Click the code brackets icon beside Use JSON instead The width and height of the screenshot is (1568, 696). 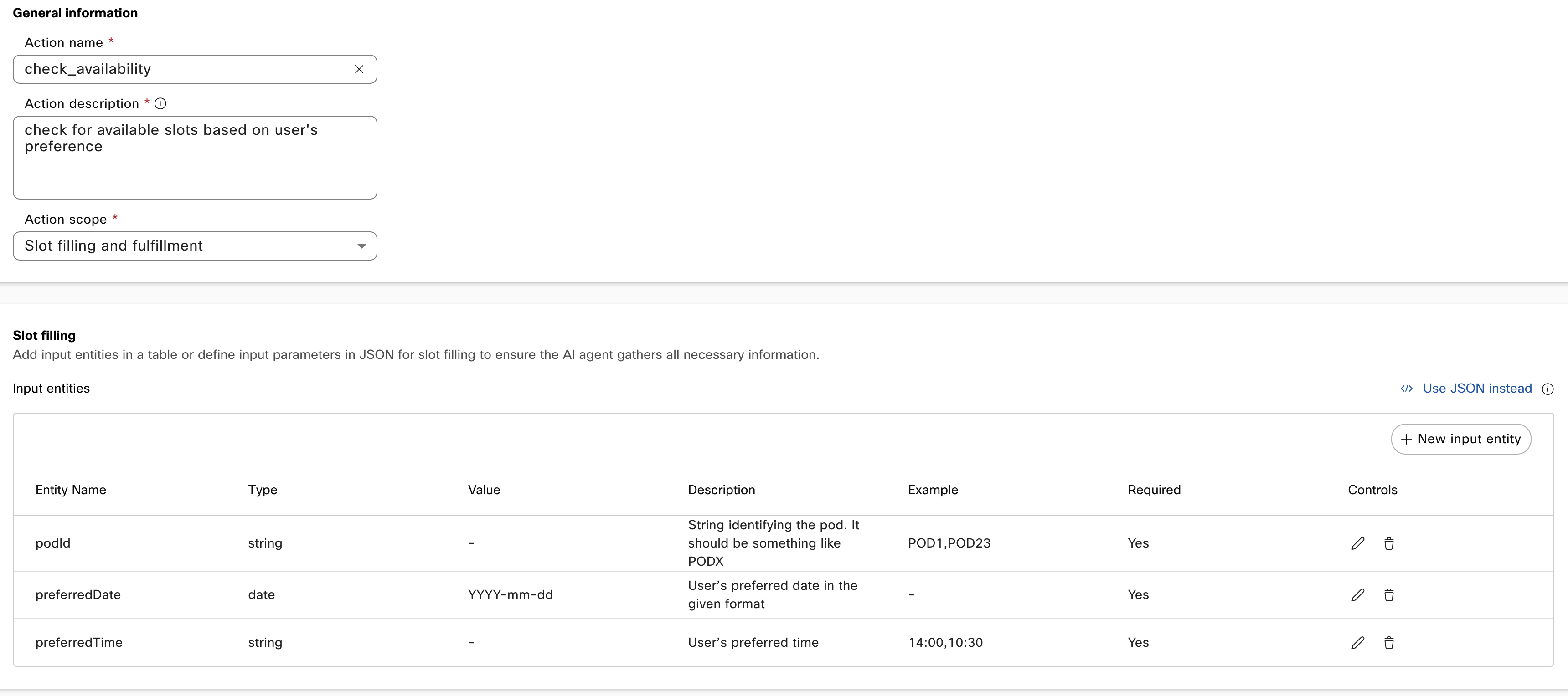[x=1406, y=389]
